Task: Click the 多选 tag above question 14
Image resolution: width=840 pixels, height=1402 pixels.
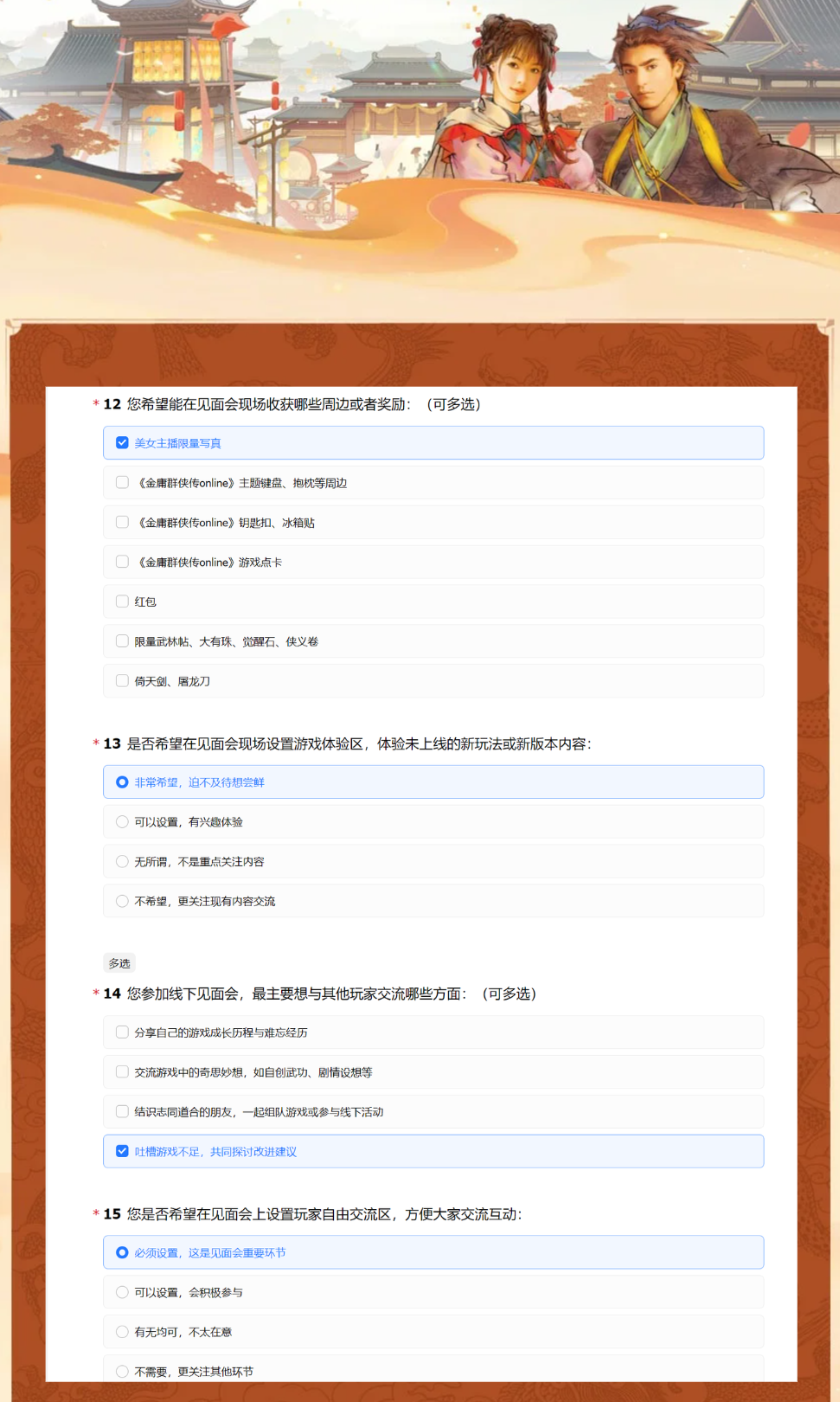Action: point(119,963)
